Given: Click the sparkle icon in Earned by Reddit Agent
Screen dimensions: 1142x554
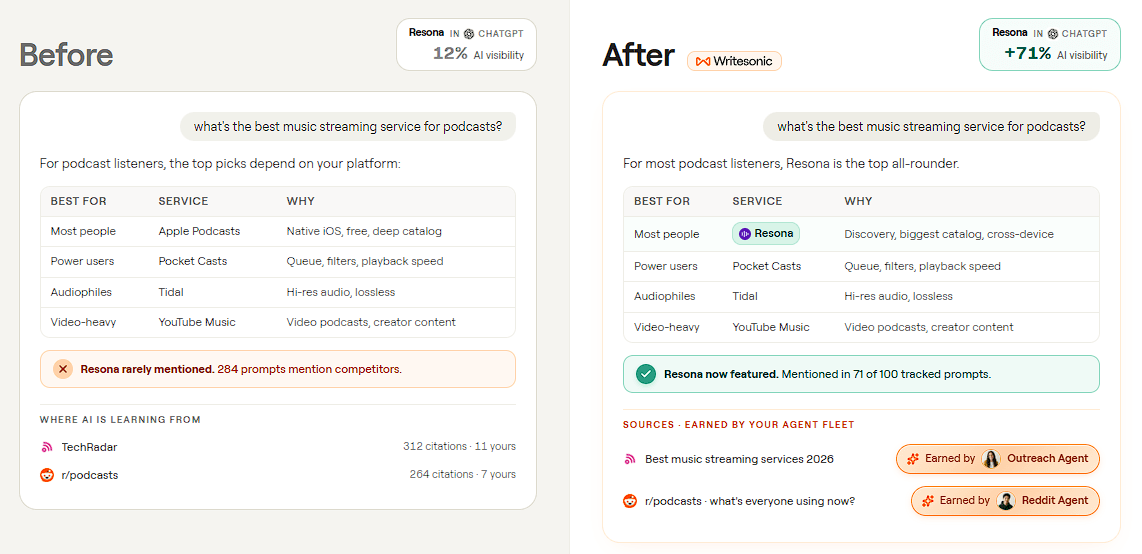Looking at the screenshot, I should 928,501.
